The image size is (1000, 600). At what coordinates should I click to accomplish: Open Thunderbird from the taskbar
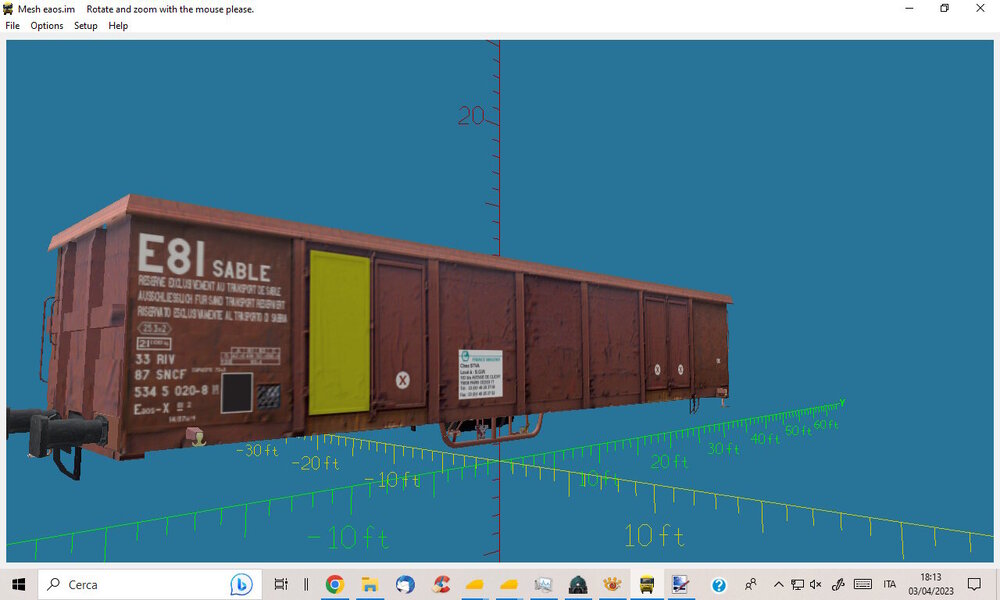pyautogui.click(x=405, y=584)
